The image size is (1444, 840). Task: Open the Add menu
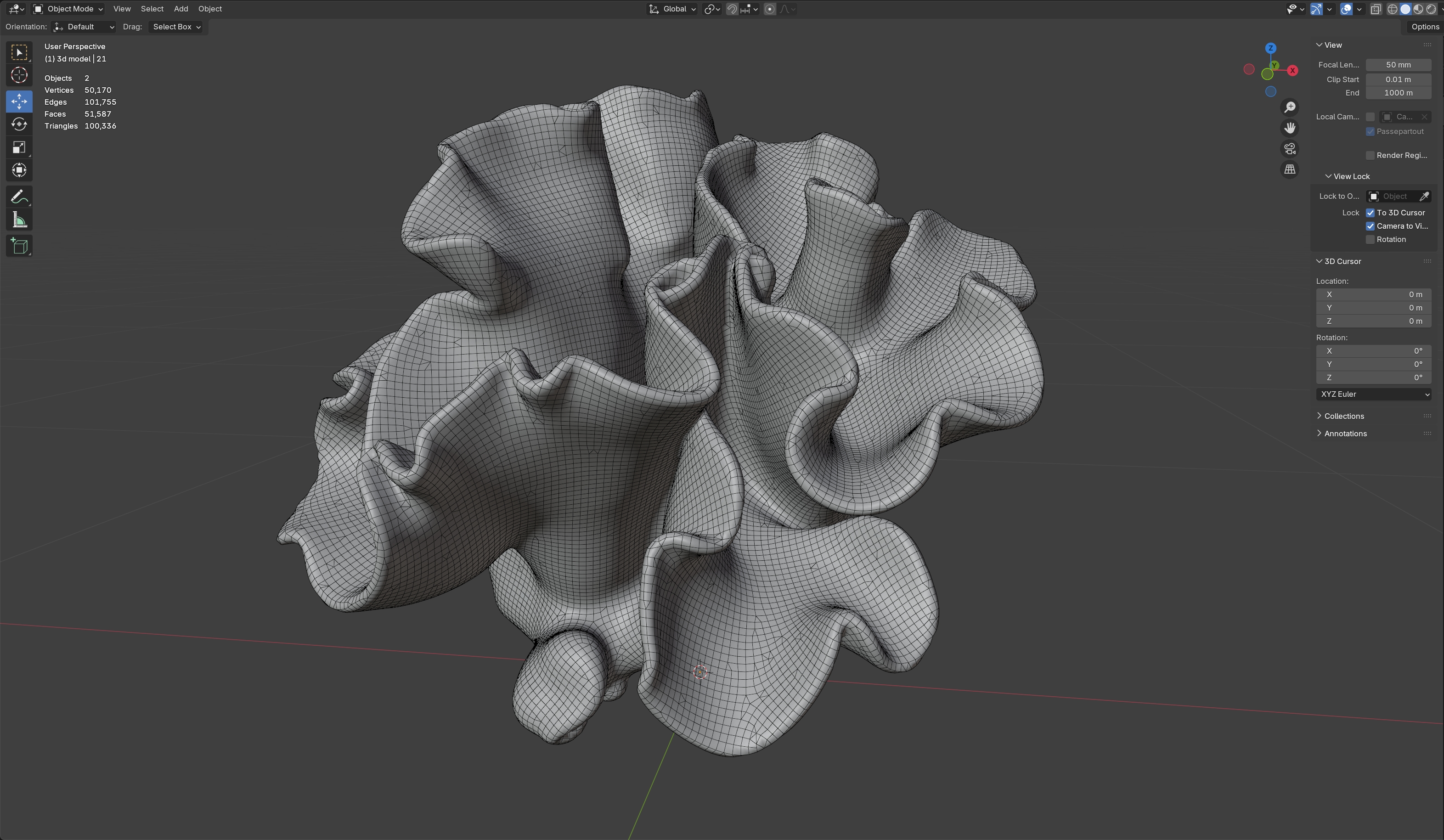(x=180, y=9)
